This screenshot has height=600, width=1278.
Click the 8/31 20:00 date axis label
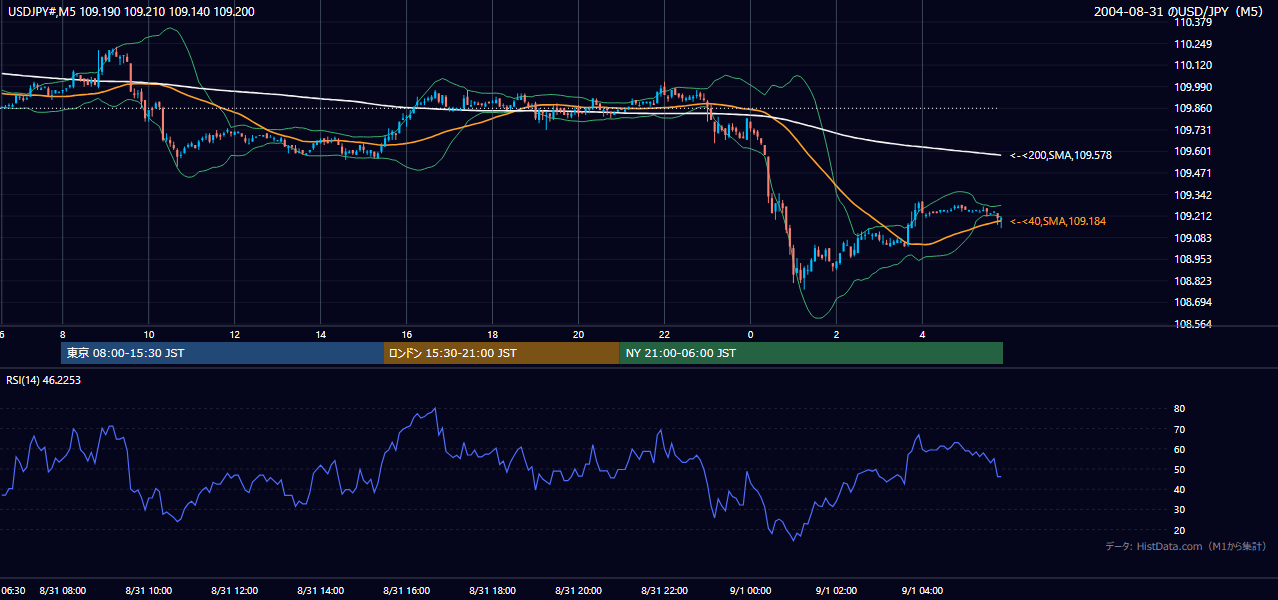pyautogui.click(x=578, y=591)
